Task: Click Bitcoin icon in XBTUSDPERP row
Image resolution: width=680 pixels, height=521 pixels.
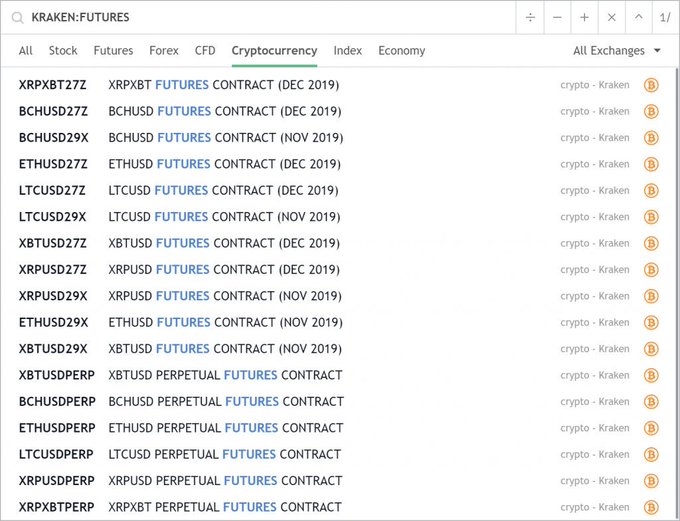Action: point(651,375)
